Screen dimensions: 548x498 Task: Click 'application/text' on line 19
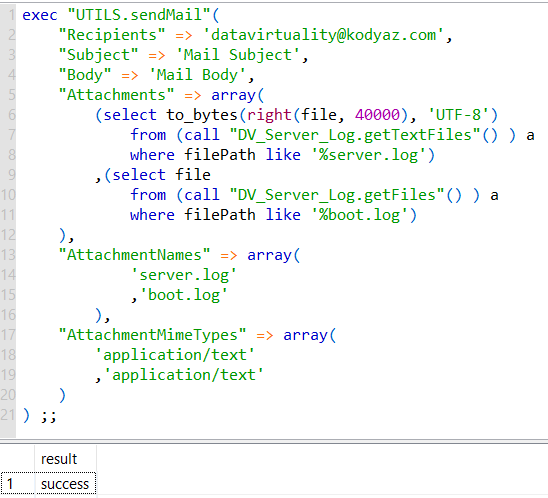click(x=184, y=375)
